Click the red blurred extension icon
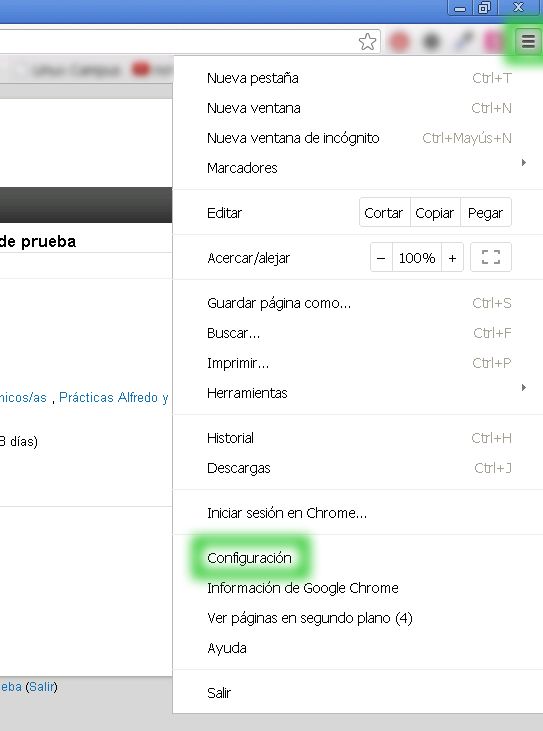The image size is (543, 731). click(399, 42)
